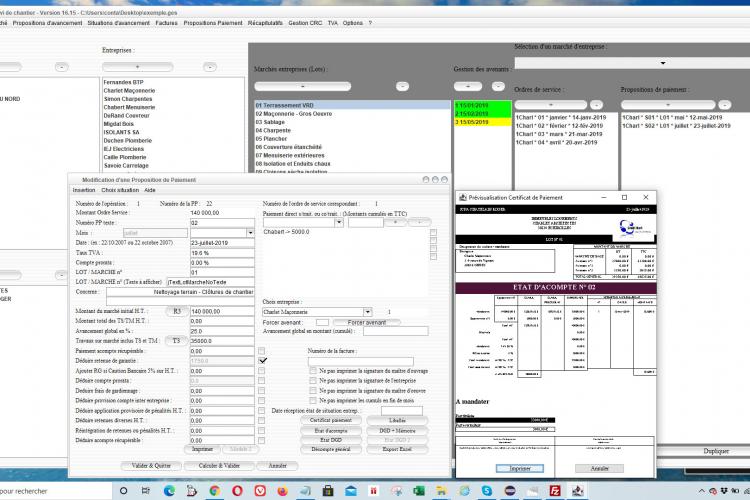The image size is (750, 500).
Task: Click the minus button beside Entreprises list
Action: pyautogui.click(x=210, y=67)
